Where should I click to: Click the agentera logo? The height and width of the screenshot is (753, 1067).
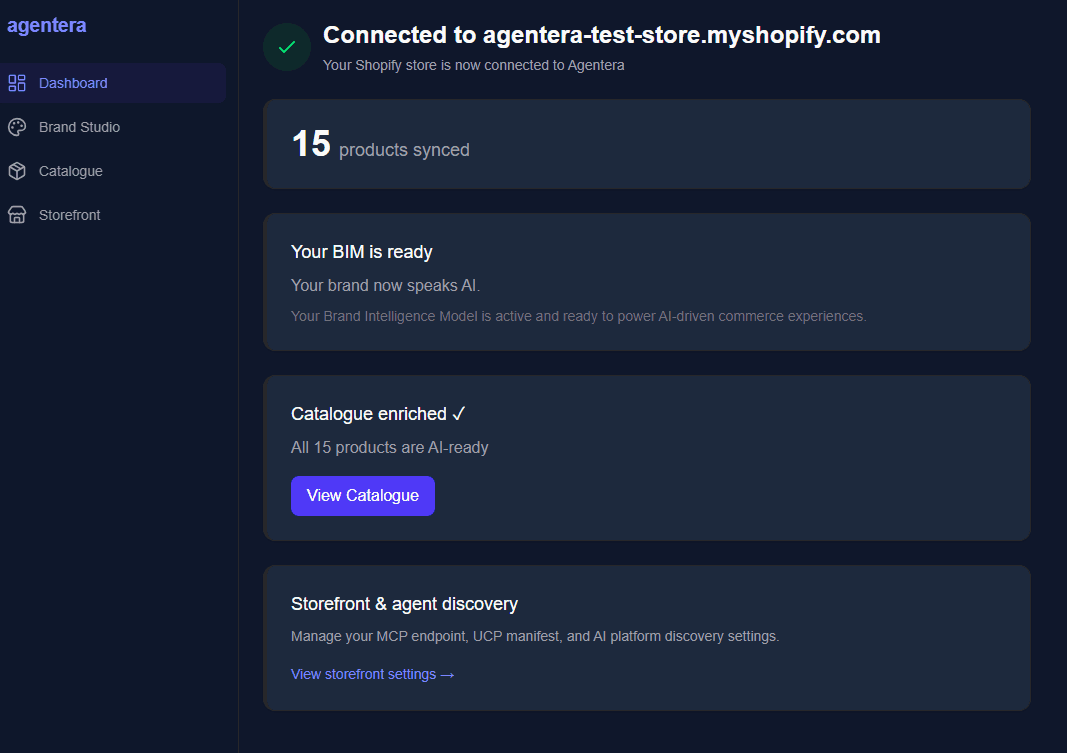(46, 24)
